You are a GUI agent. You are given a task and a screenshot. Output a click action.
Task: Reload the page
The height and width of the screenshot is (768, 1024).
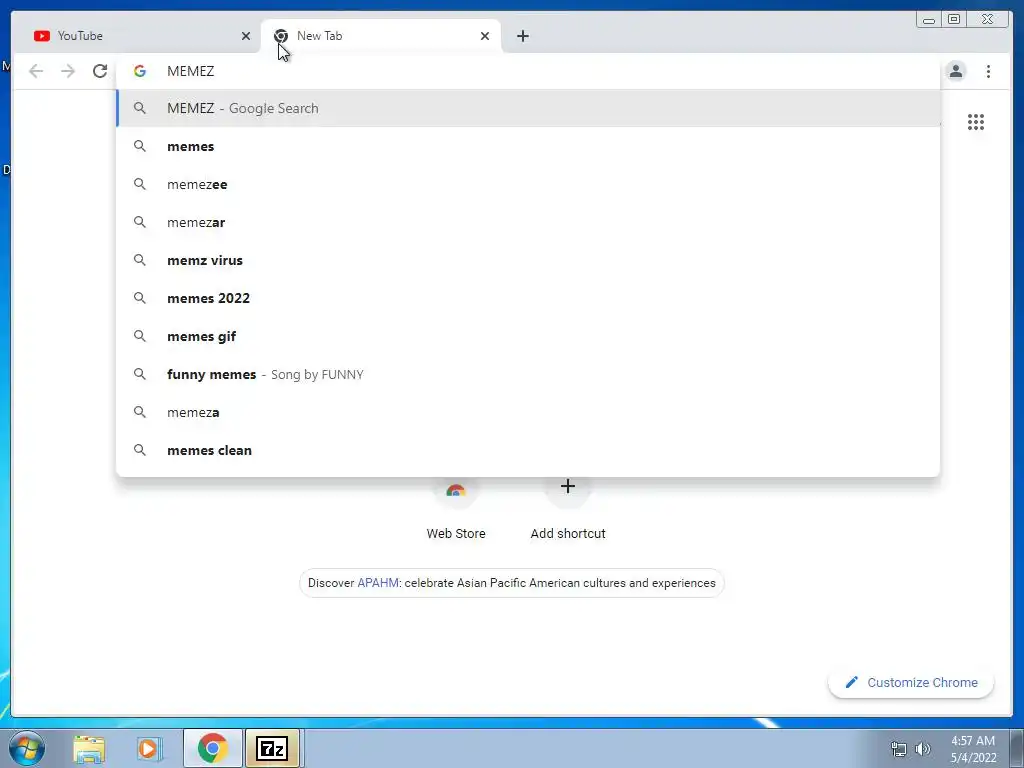(x=99, y=71)
